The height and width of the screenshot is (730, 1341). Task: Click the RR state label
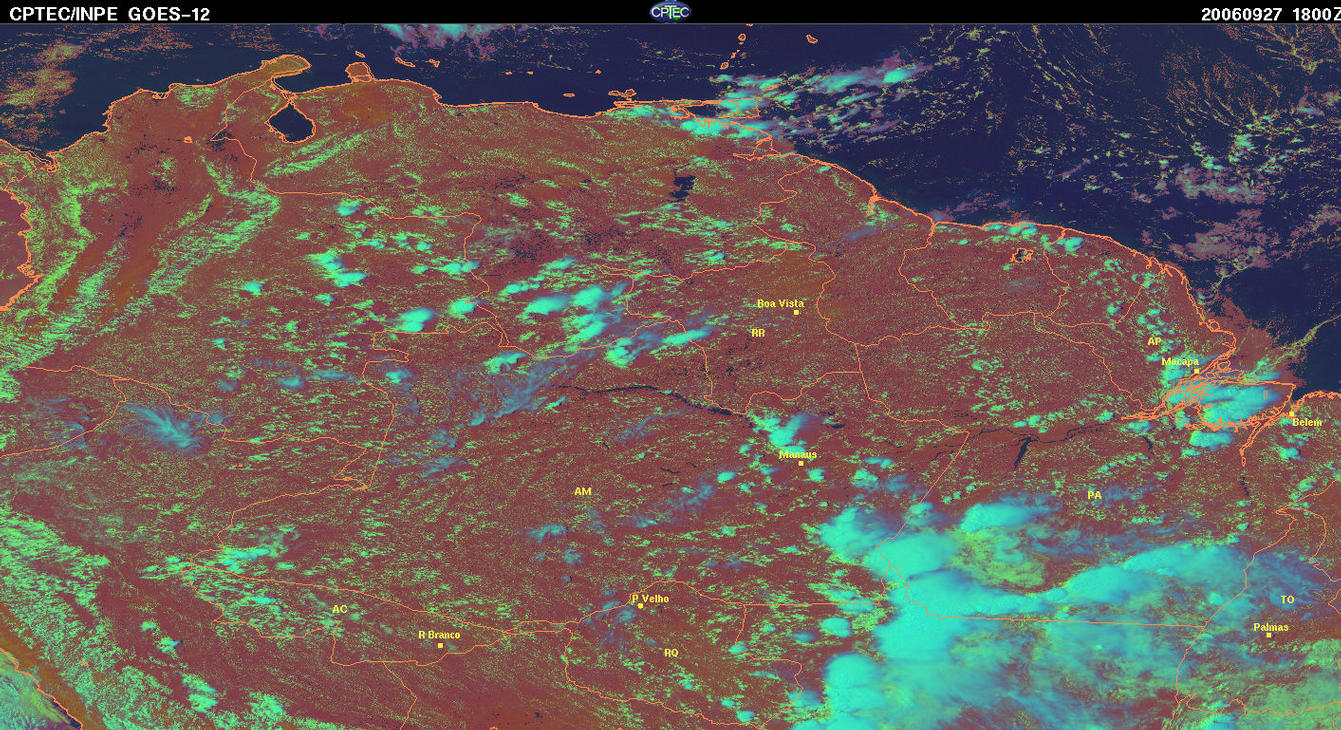click(x=758, y=332)
